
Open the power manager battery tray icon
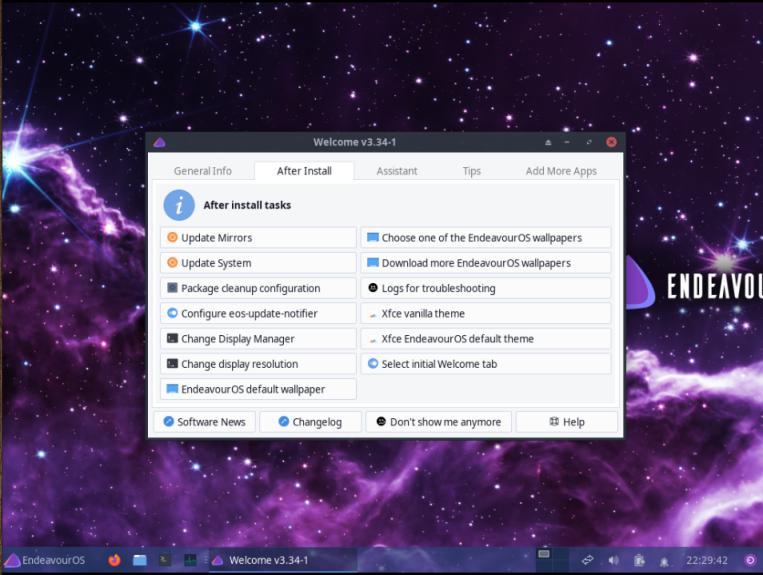click(x=639, y=560)
